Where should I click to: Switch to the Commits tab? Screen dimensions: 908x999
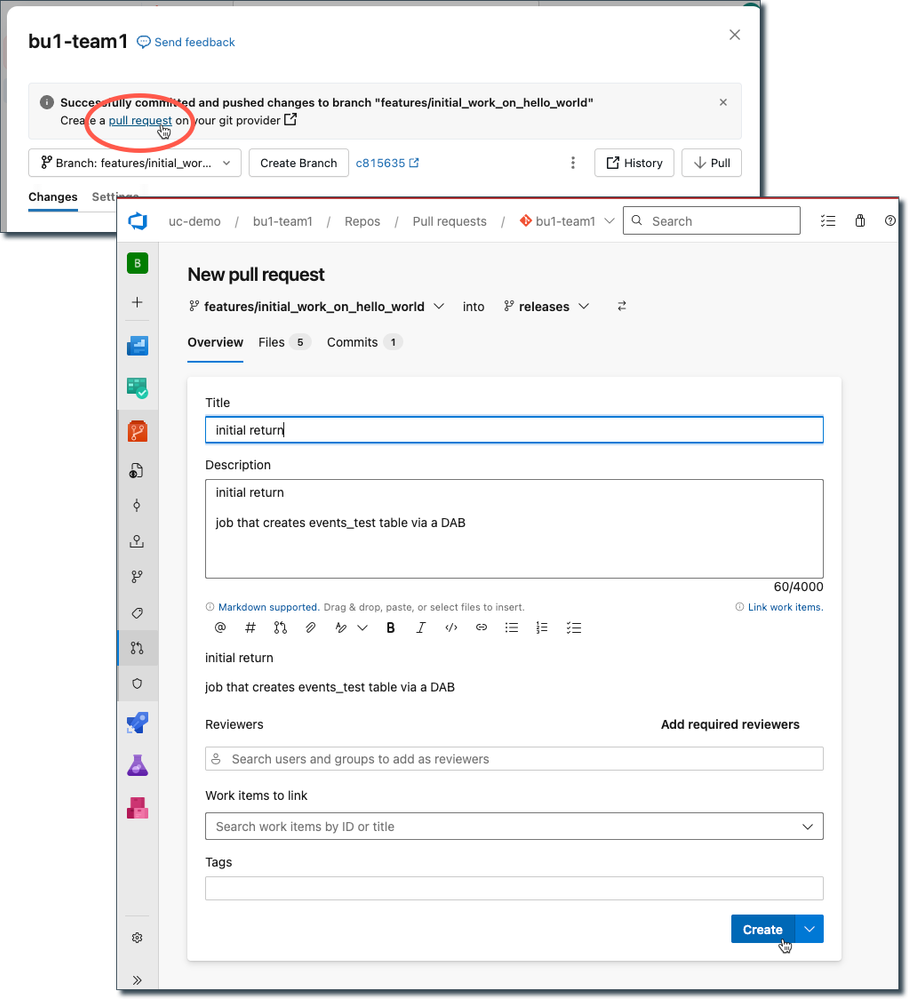point(352,342)
